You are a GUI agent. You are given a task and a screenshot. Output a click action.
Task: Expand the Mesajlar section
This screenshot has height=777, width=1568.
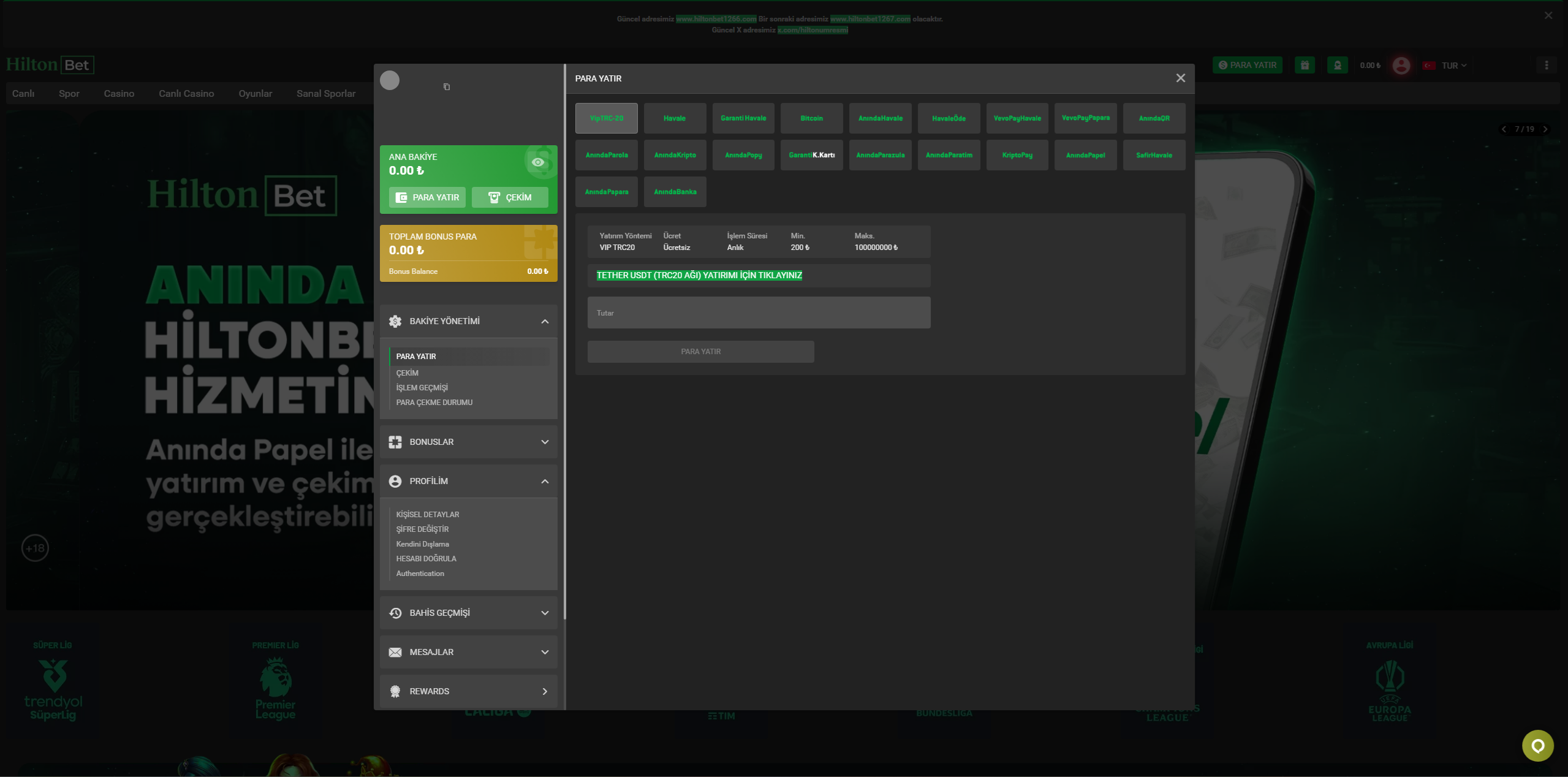click(x=545, y=652)
